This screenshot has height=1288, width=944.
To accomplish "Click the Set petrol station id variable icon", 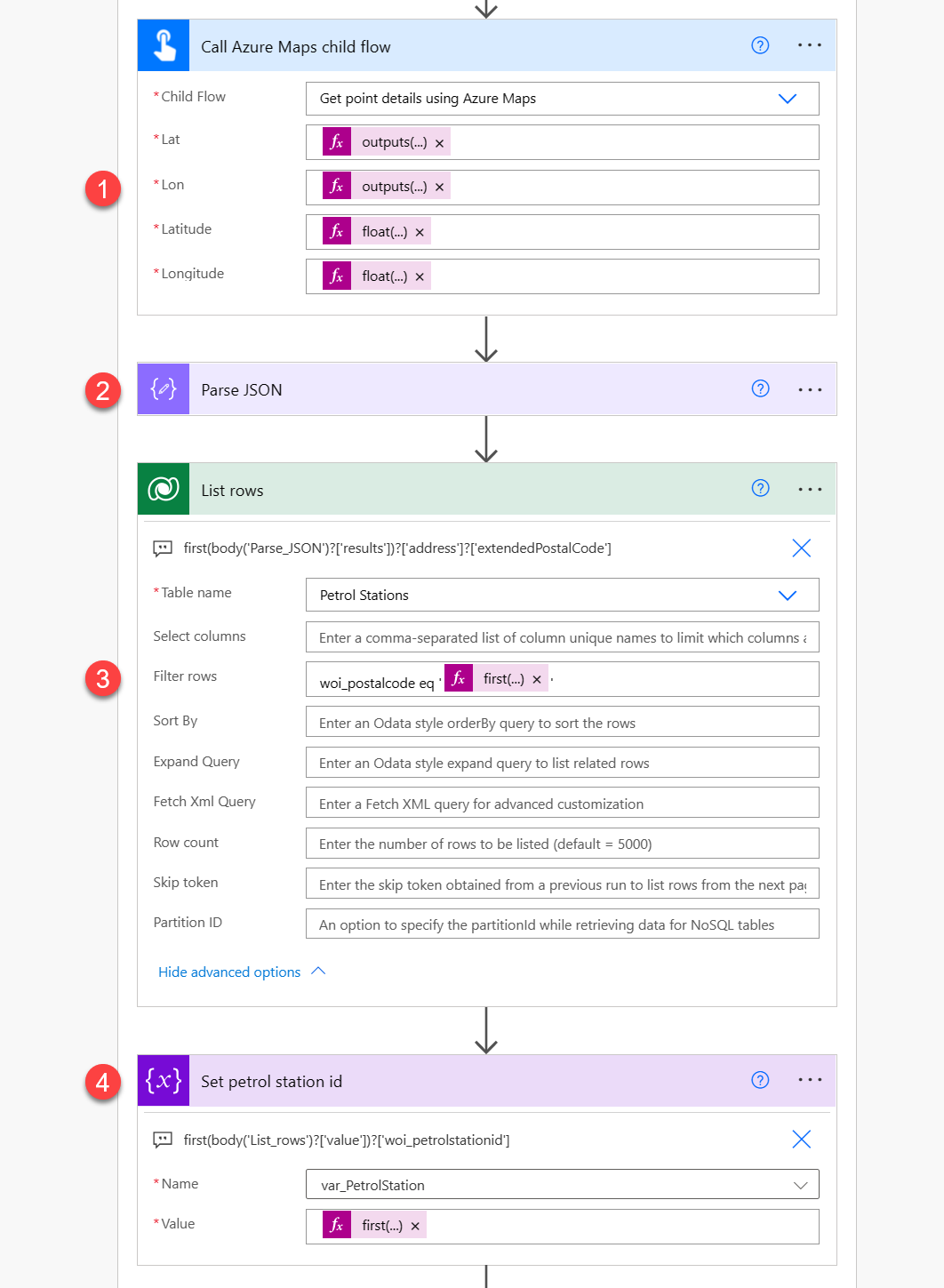I will click(x=164, y=1081).
